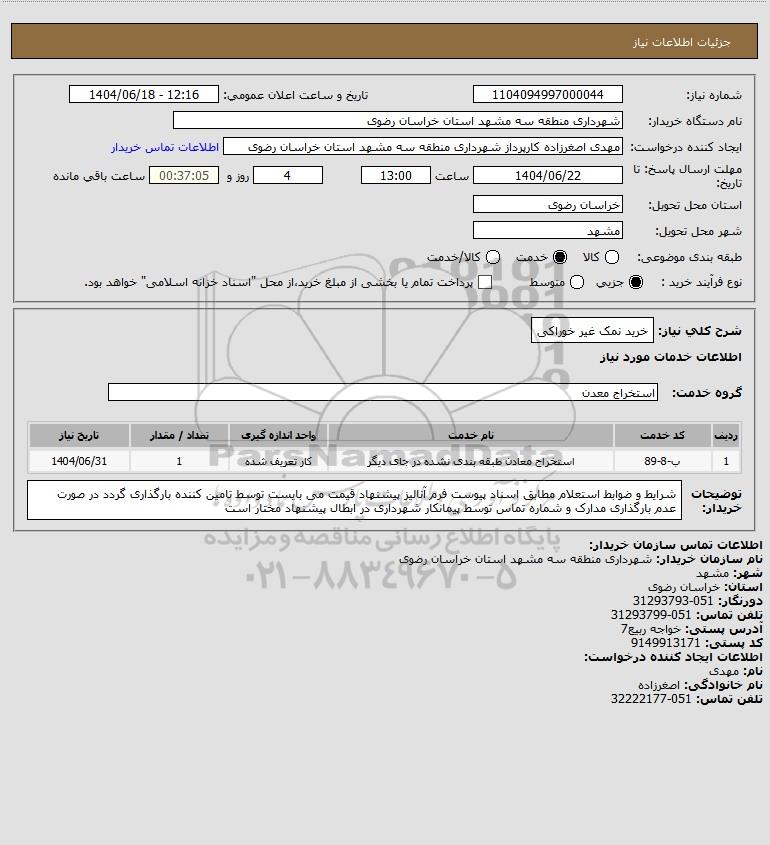Click the استخراج معدن service group field

pyautogui.click(x=383, y=392)
